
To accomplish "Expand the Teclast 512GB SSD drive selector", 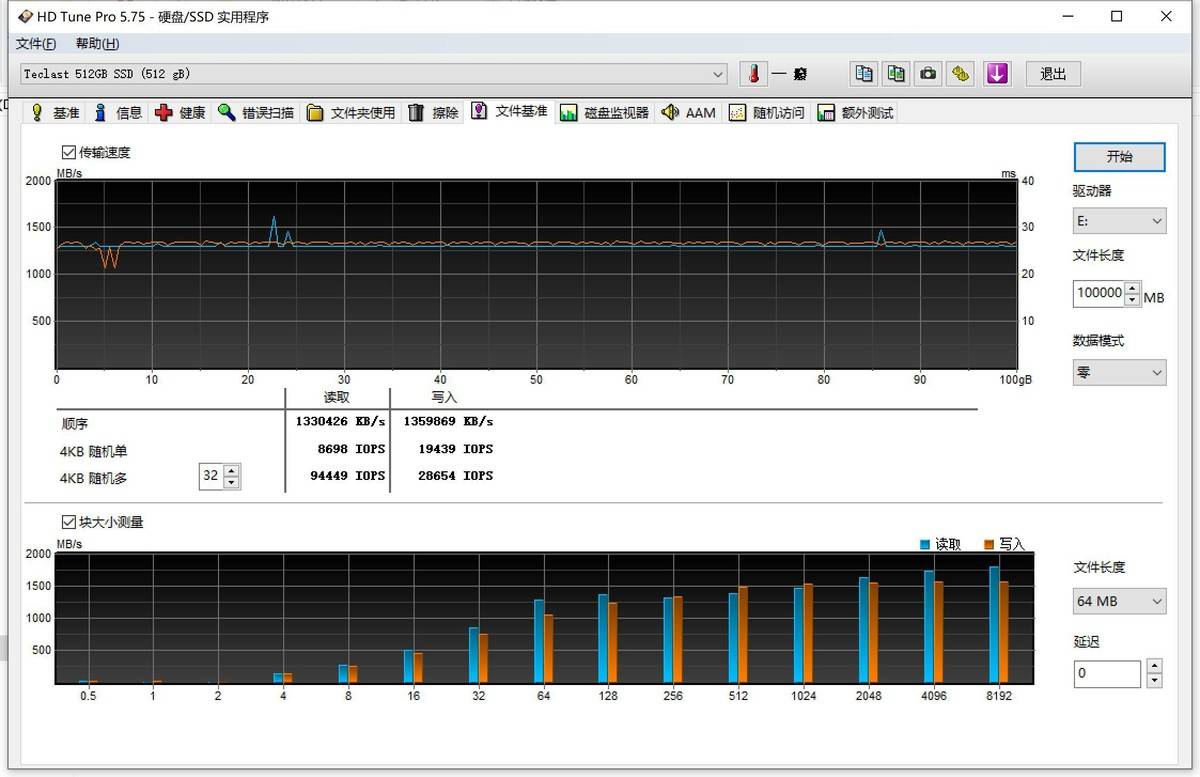I will [x=374, y=74].
